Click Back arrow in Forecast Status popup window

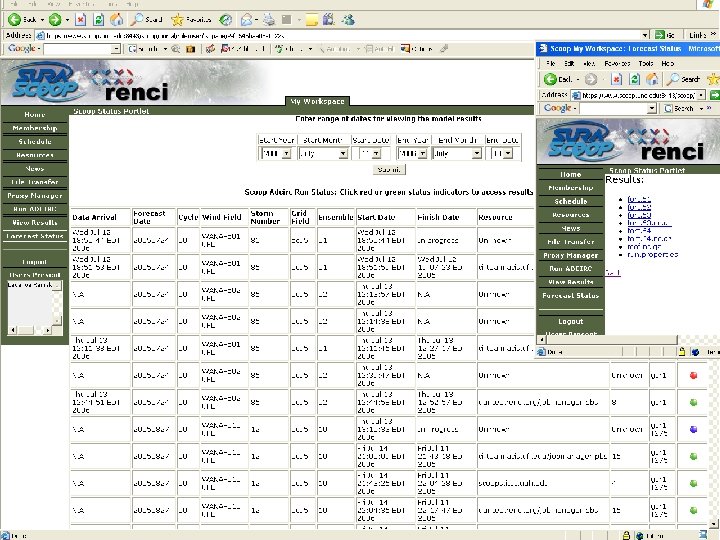pos(550,79)
